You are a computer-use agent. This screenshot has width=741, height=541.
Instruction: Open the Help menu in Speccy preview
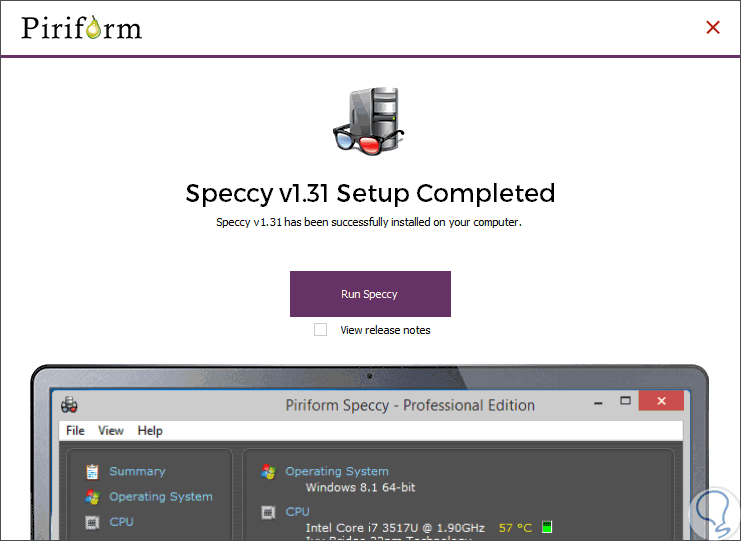point(150,430)
